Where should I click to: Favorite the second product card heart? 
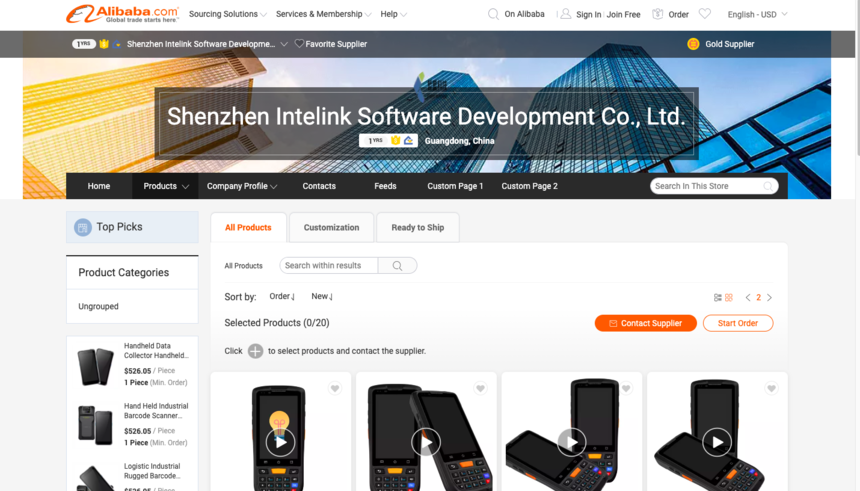(x=480, y=388)
